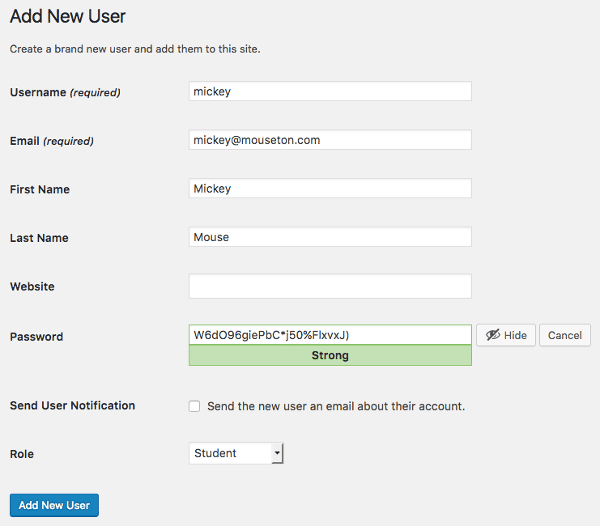
Task: Click inside the Password text field
Action: click(x=330, y=335)
